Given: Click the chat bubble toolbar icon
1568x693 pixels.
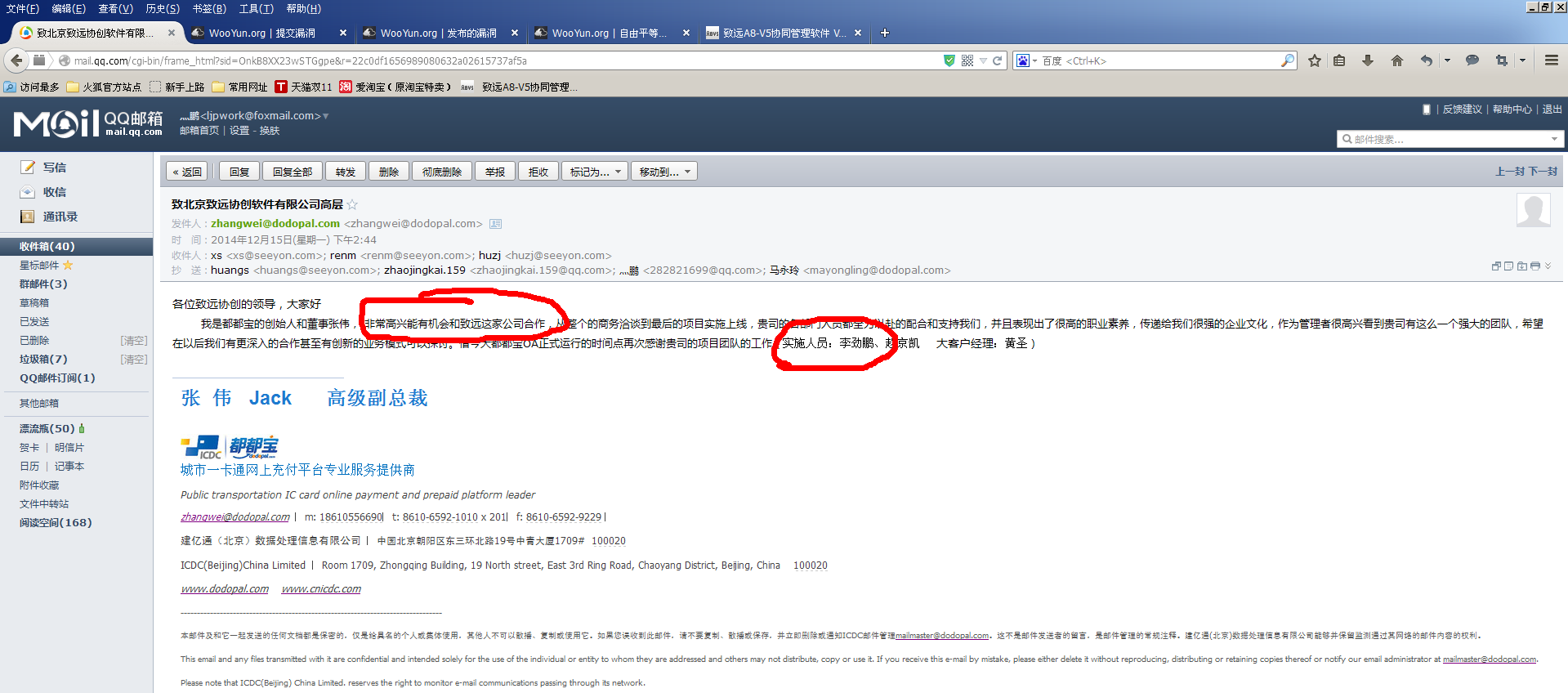Looking at the screenshot, I should coord(1472,60).
